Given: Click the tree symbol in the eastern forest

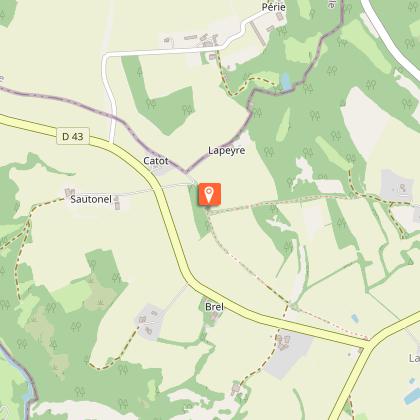Looking at the screenshot, I should pyautogui.click(x=315, y=116).
